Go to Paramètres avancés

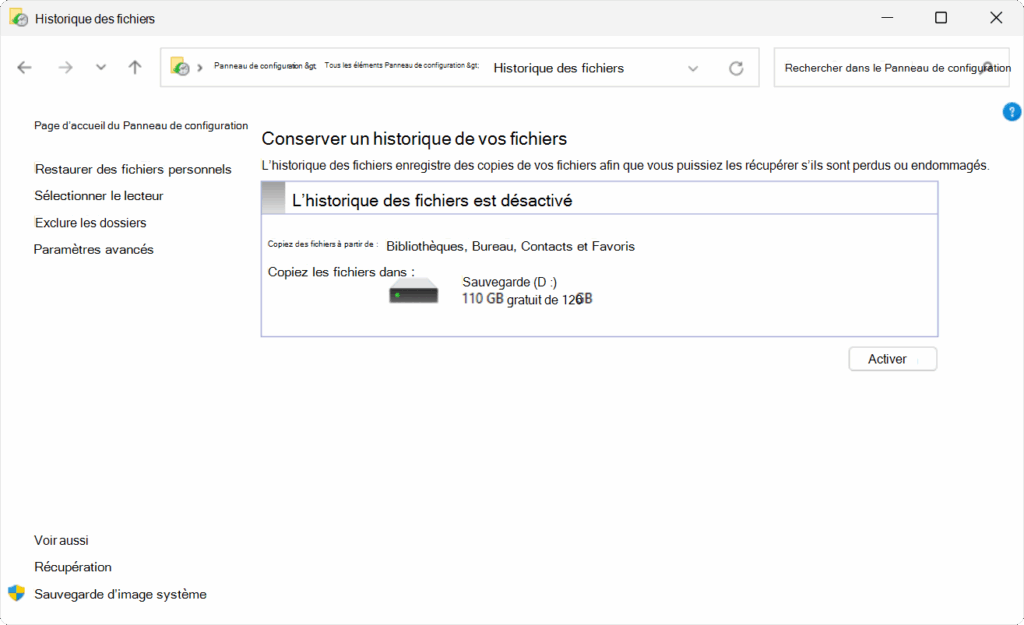point(94,250)
